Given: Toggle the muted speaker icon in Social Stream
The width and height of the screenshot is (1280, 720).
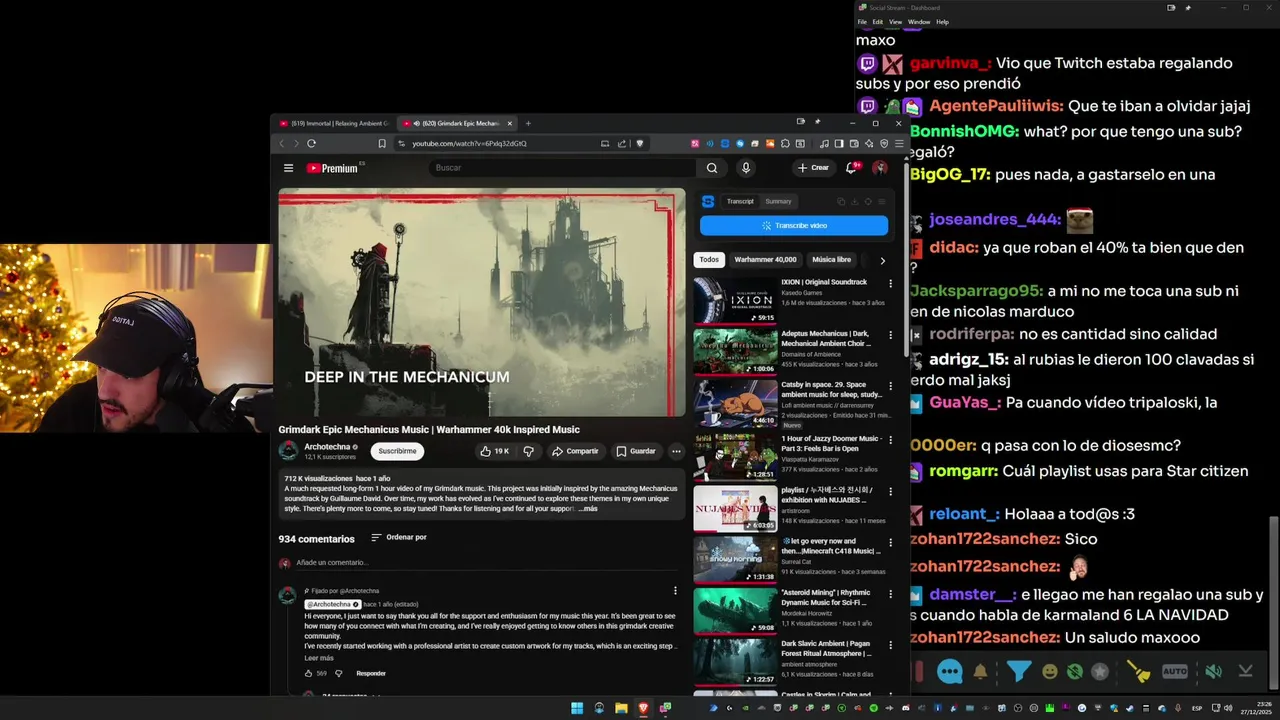Looking at the screenshot, I should point(1213,672).
